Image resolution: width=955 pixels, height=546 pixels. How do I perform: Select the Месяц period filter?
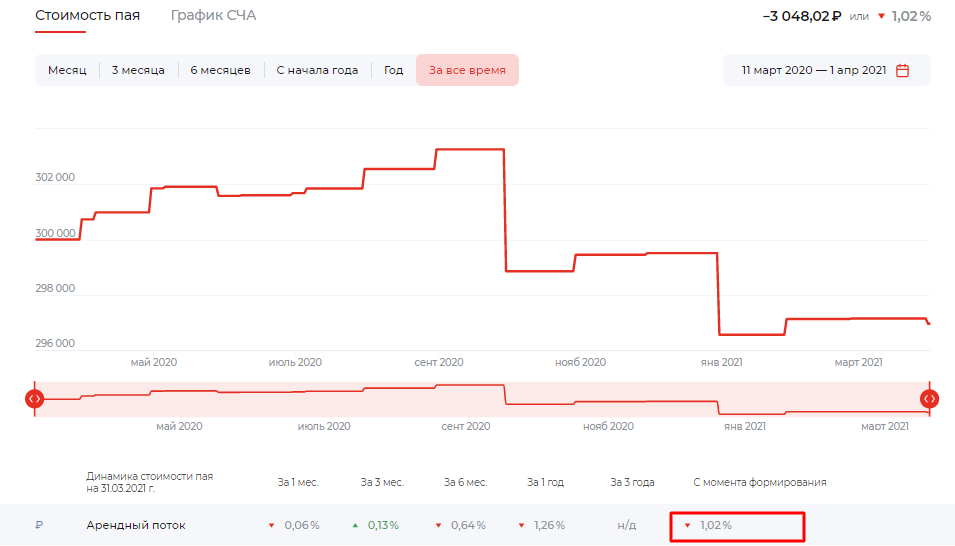(67, 70)
